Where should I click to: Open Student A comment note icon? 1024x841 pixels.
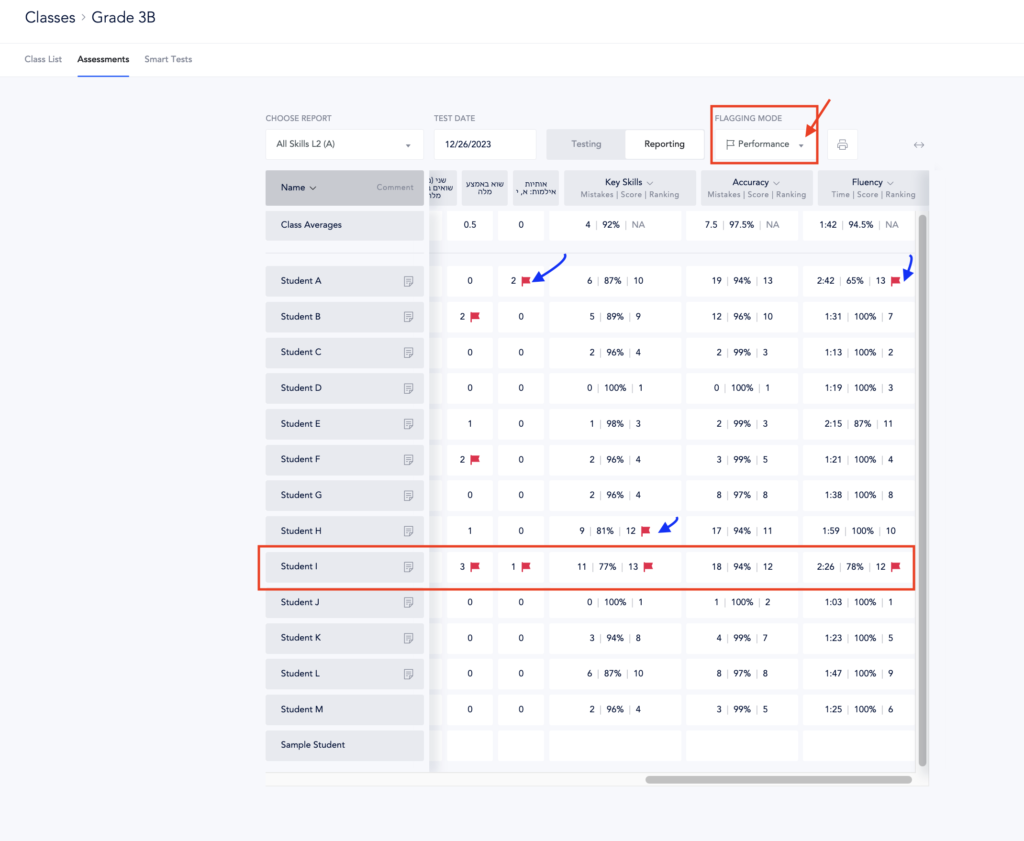pyautogui.click(x=408, y=282)
